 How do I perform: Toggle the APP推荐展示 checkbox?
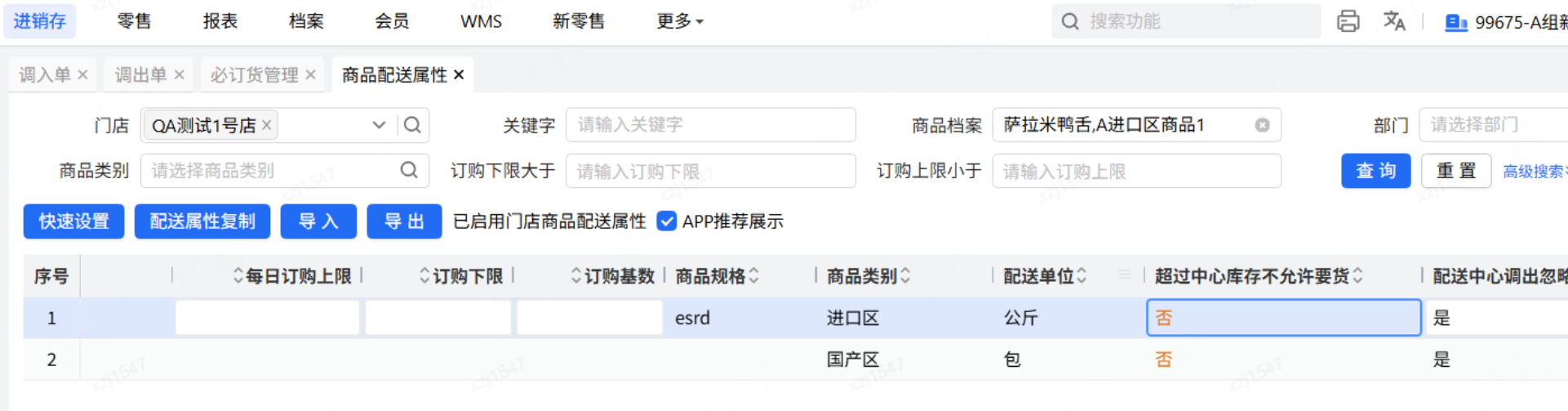coord(667,221)
